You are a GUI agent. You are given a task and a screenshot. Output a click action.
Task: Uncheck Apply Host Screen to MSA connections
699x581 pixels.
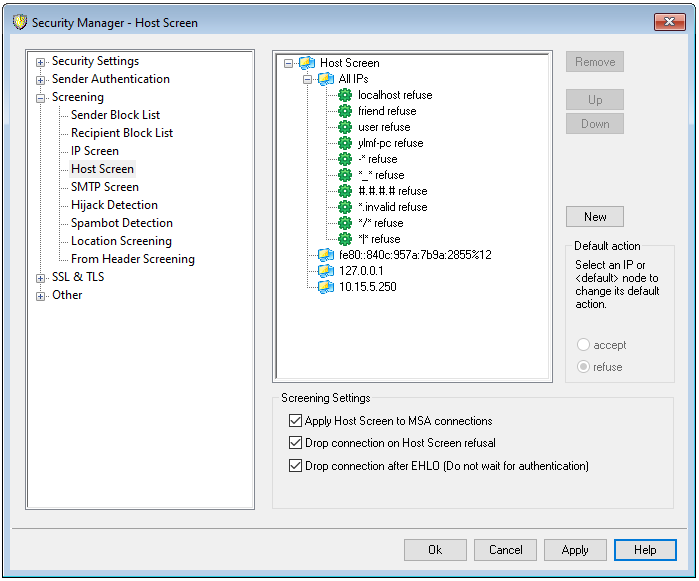[295, 422]
